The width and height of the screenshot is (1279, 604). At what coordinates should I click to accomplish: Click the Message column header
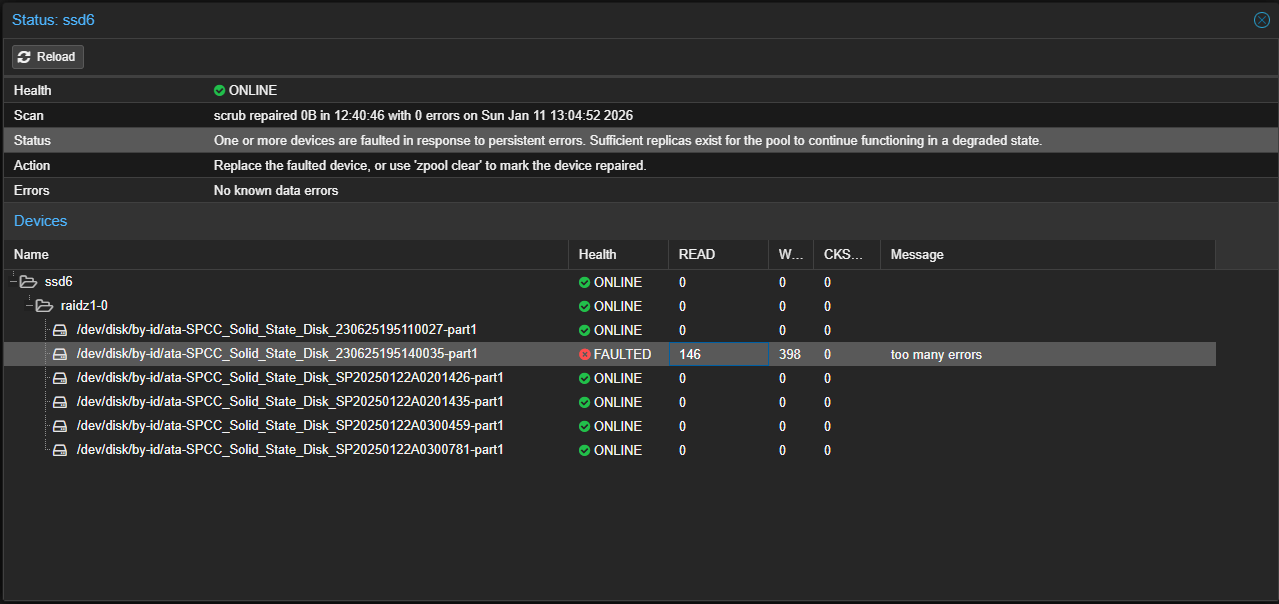[1046, 254]
